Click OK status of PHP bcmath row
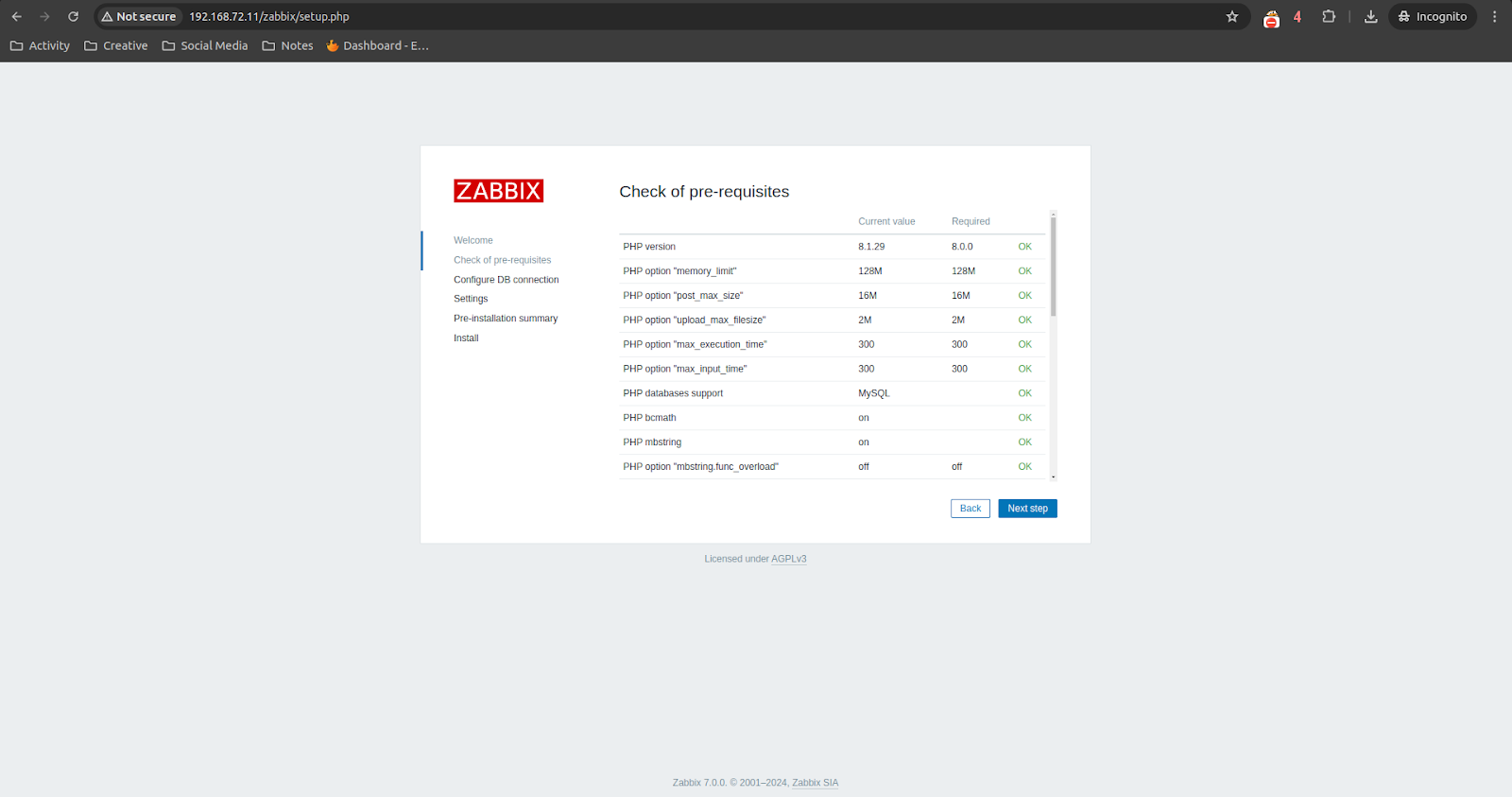The width and height of the screenshot is (1512, 797). point(1024,418)
